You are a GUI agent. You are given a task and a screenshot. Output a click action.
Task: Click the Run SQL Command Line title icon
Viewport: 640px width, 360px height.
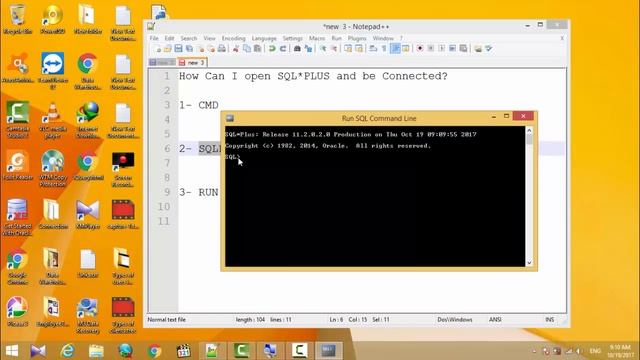(x=230, y=118)
